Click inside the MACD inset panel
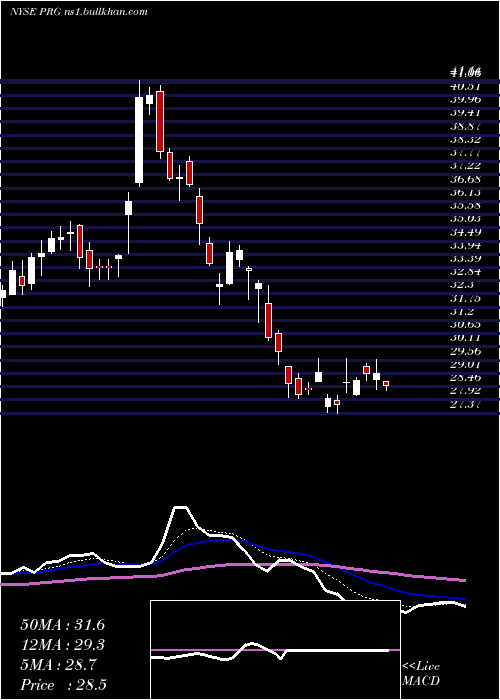The width and height of the screenshot is (500, 700). point(275,650)
